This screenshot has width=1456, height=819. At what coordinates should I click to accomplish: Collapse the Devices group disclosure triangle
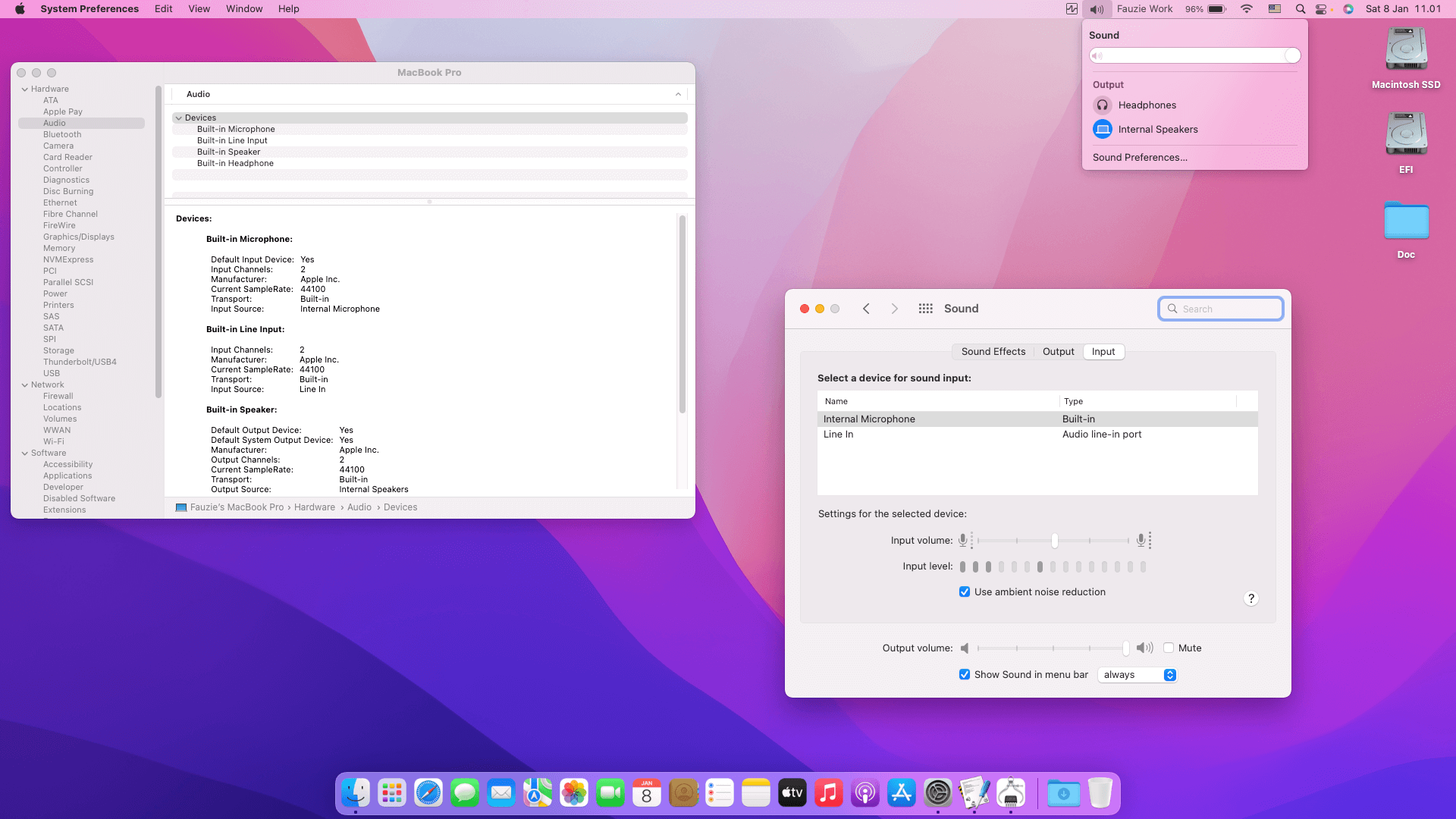click(x=179, y=118)
